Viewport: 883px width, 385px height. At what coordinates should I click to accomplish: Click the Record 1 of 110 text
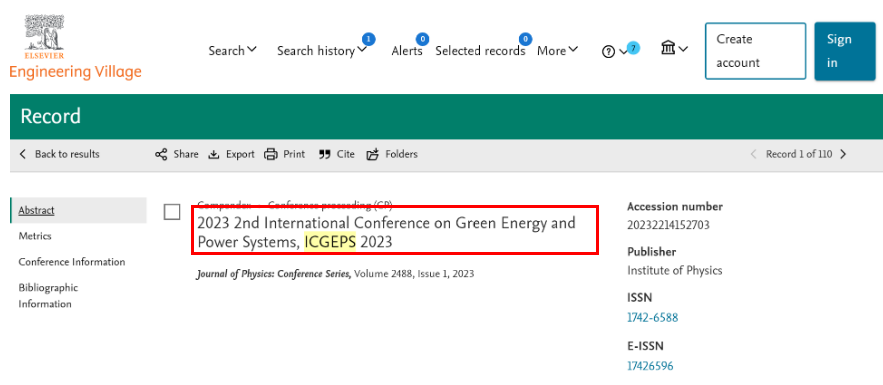point(799,154)
